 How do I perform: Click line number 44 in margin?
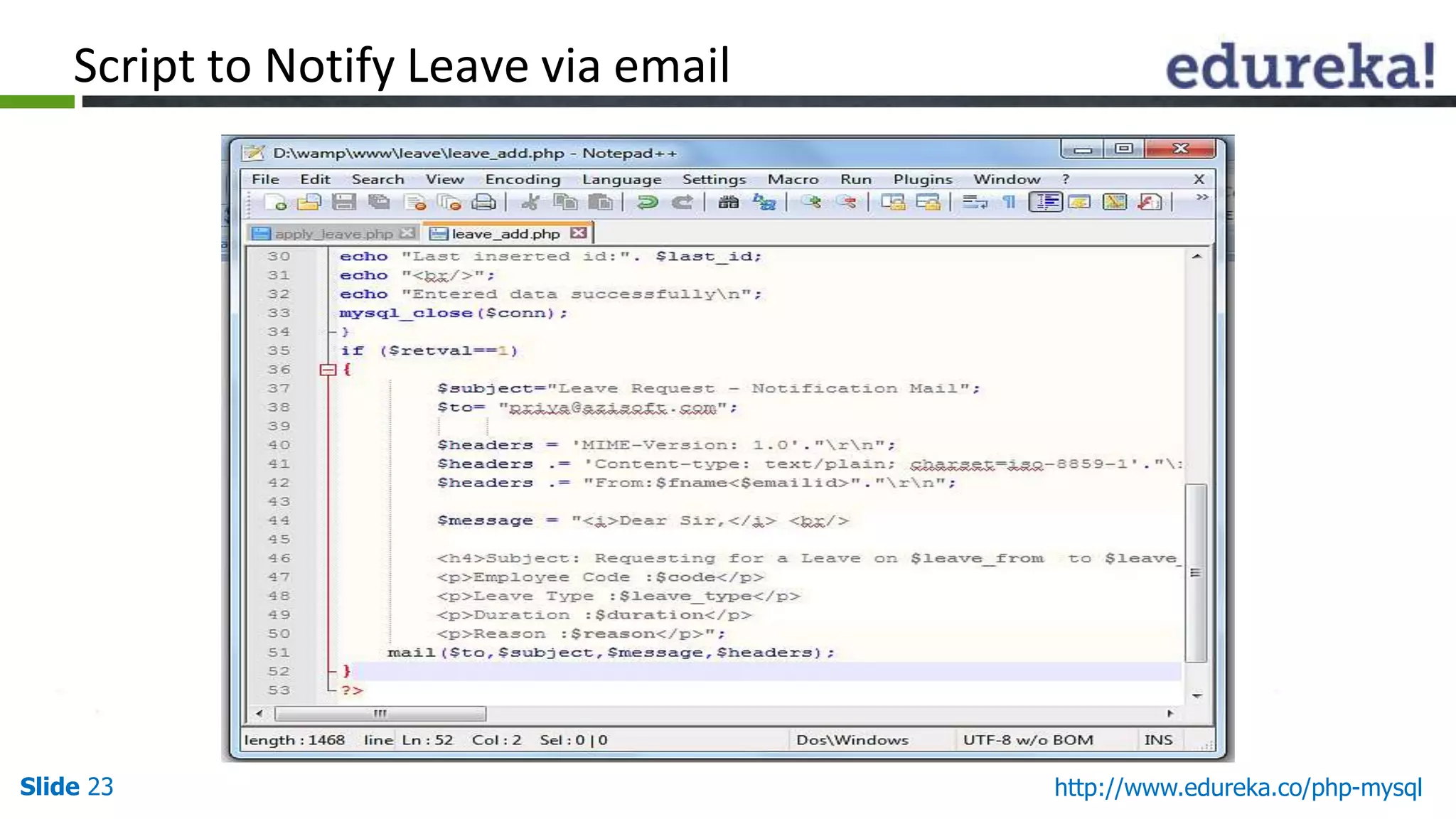click(279, 520)
